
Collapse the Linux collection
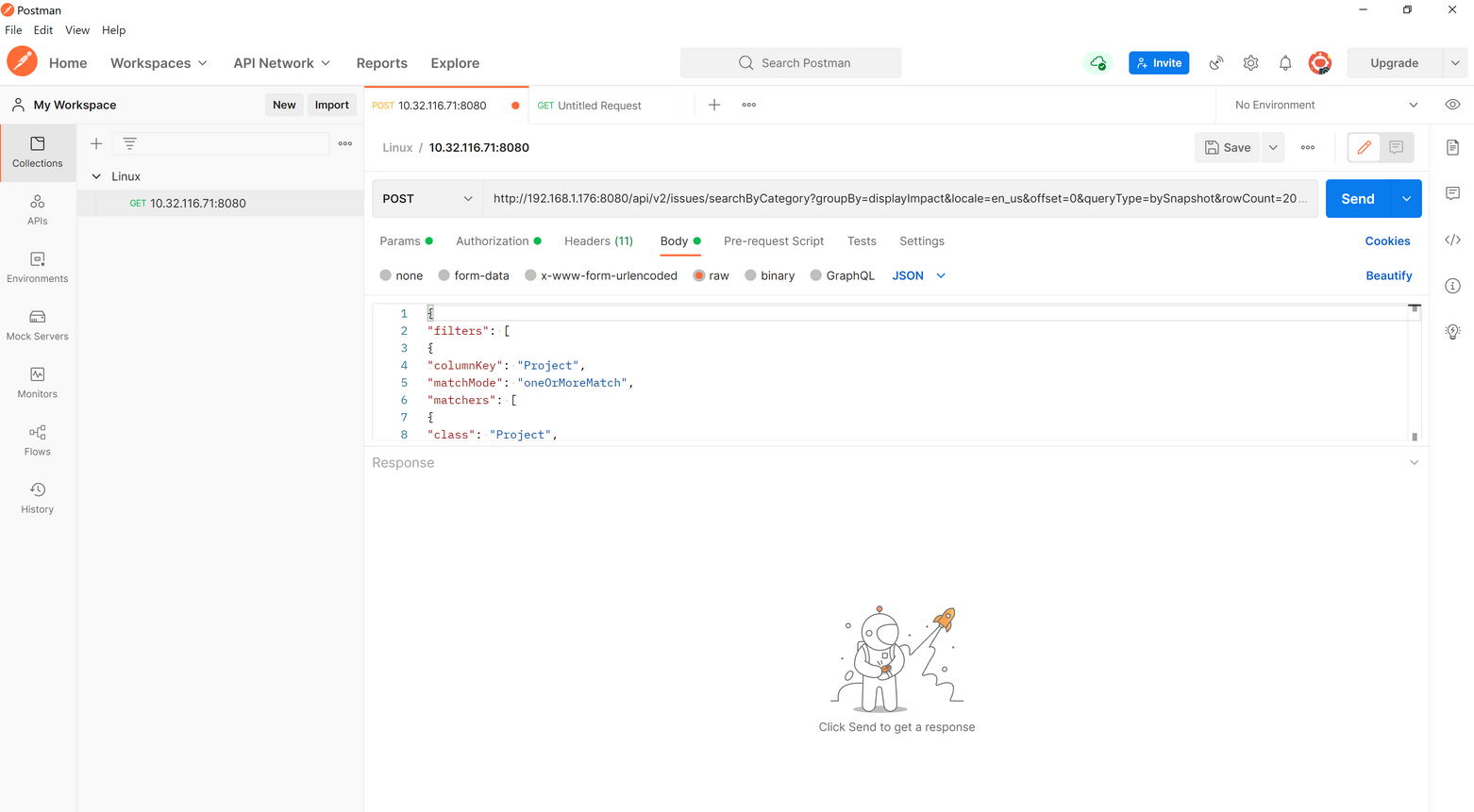point(96,176)
